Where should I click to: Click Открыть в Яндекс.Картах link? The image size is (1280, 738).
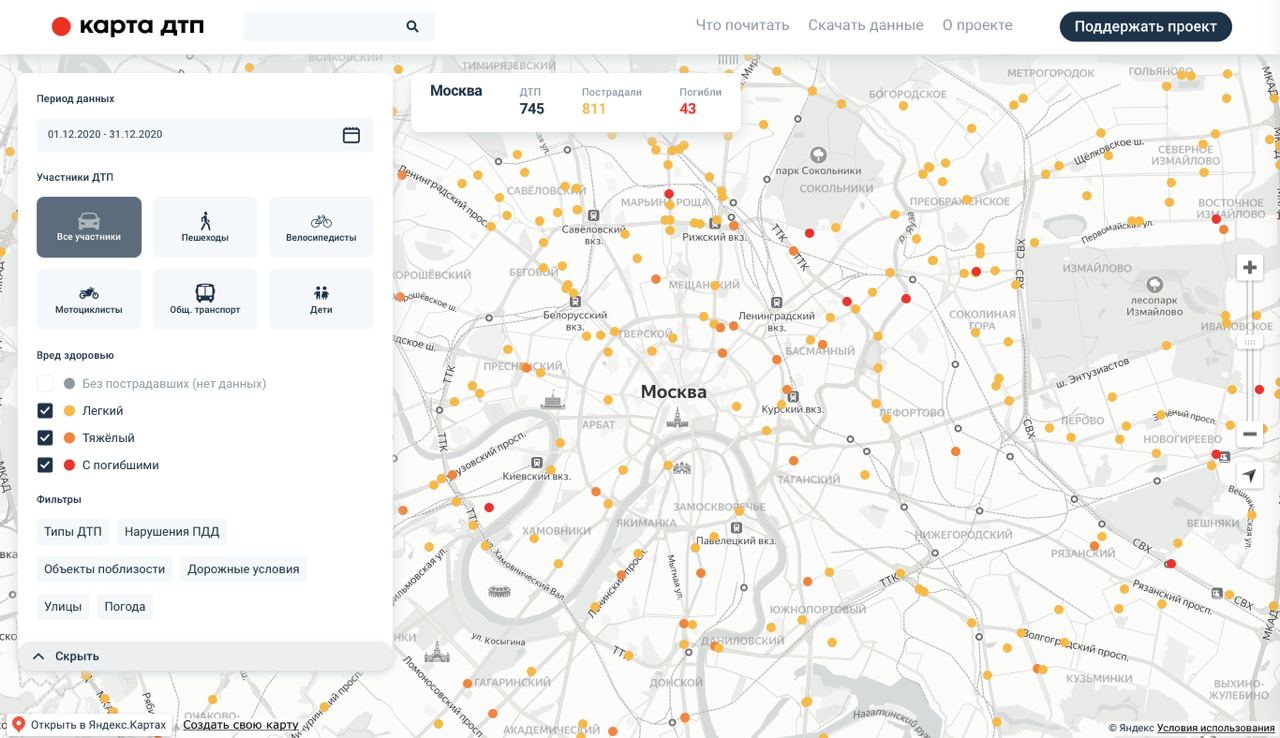coord(98,725)
